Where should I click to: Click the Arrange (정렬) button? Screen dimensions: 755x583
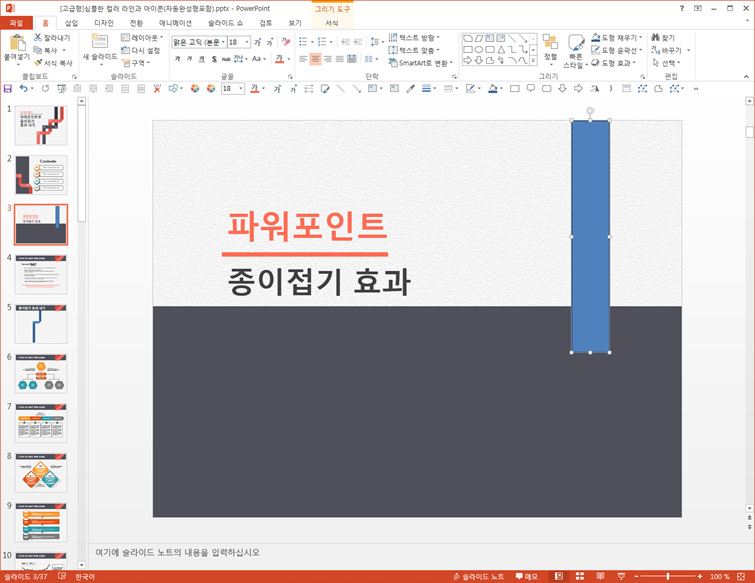550,48
